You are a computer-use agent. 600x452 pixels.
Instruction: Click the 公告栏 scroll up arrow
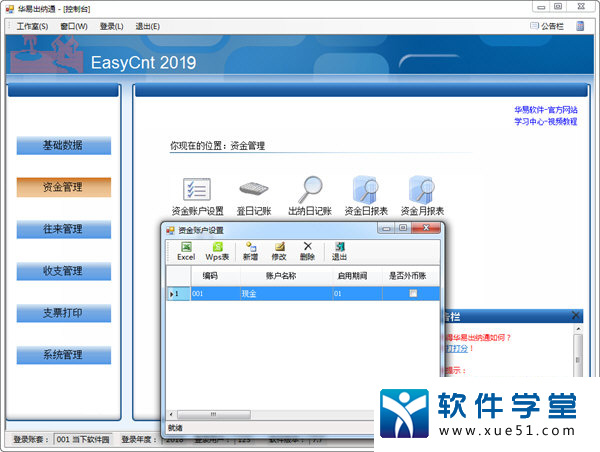click(578, 329)
